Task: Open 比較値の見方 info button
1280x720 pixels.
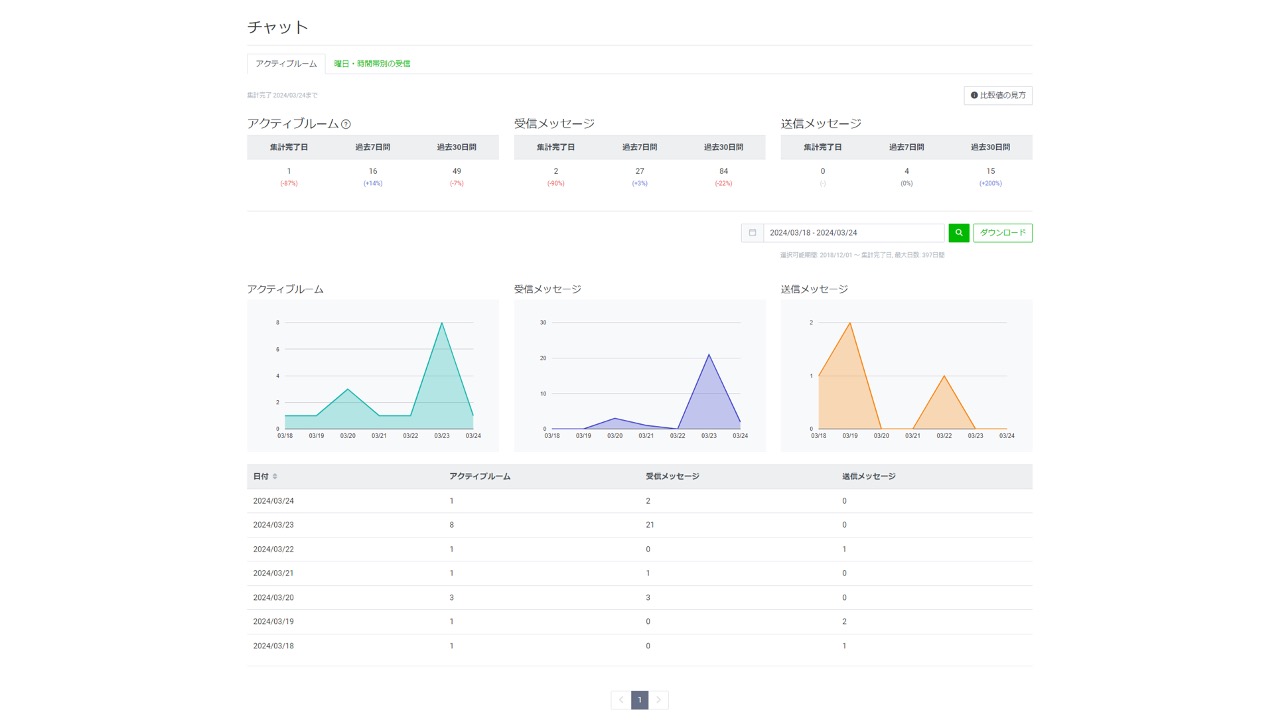Action: coord(997,95)
